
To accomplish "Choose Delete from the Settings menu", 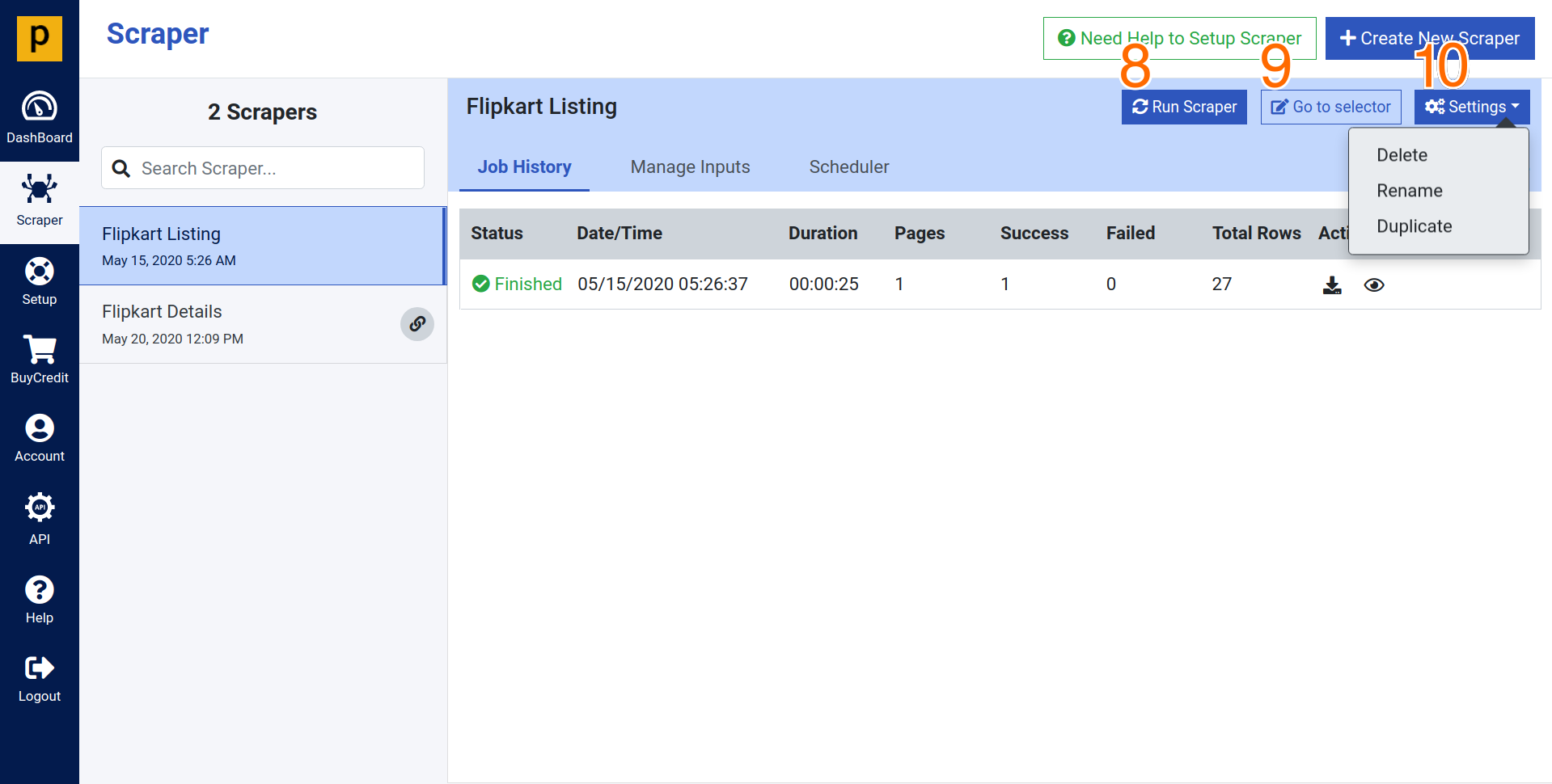I will pyautogui.click(x=1402, y=155).
